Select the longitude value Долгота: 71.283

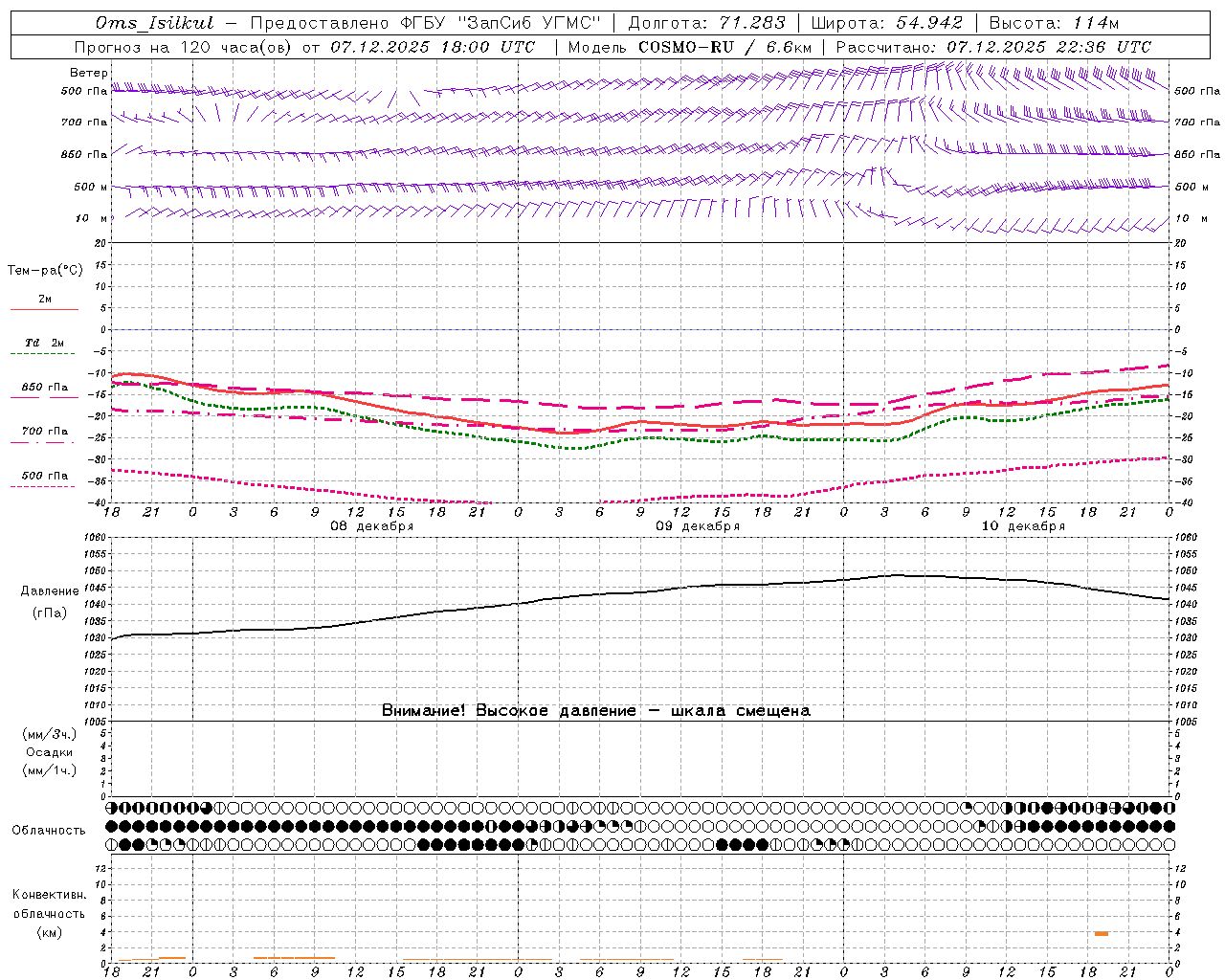tap(706, 23)
